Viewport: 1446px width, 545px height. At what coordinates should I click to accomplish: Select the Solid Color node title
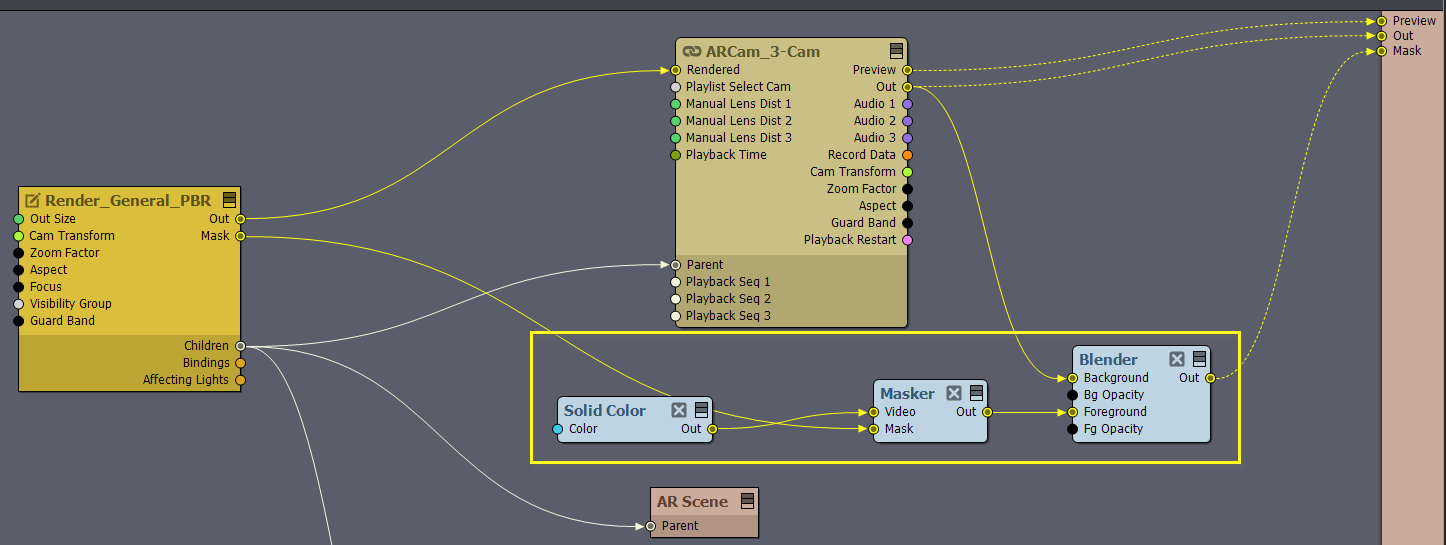tap(605, 410)
